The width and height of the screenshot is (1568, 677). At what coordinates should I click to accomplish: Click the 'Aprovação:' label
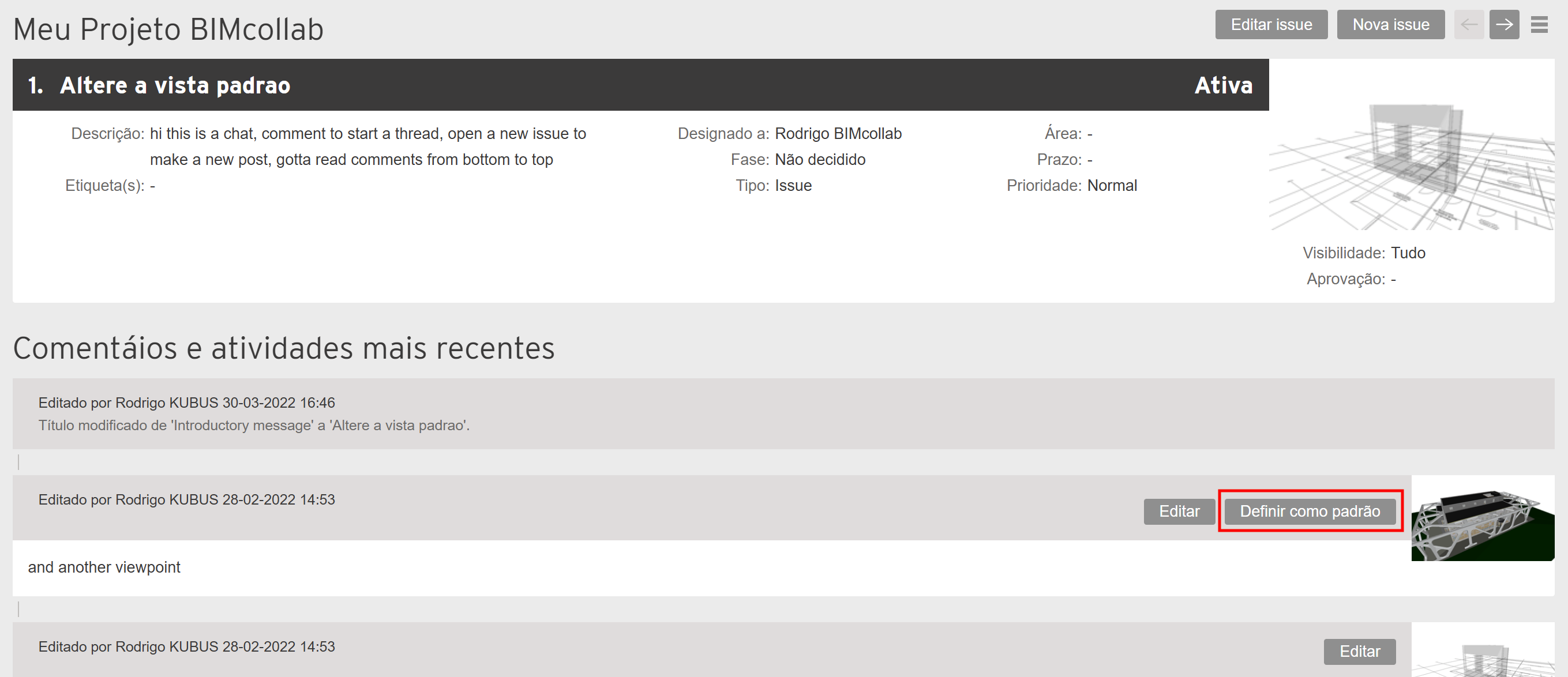tap(1345, 279)
